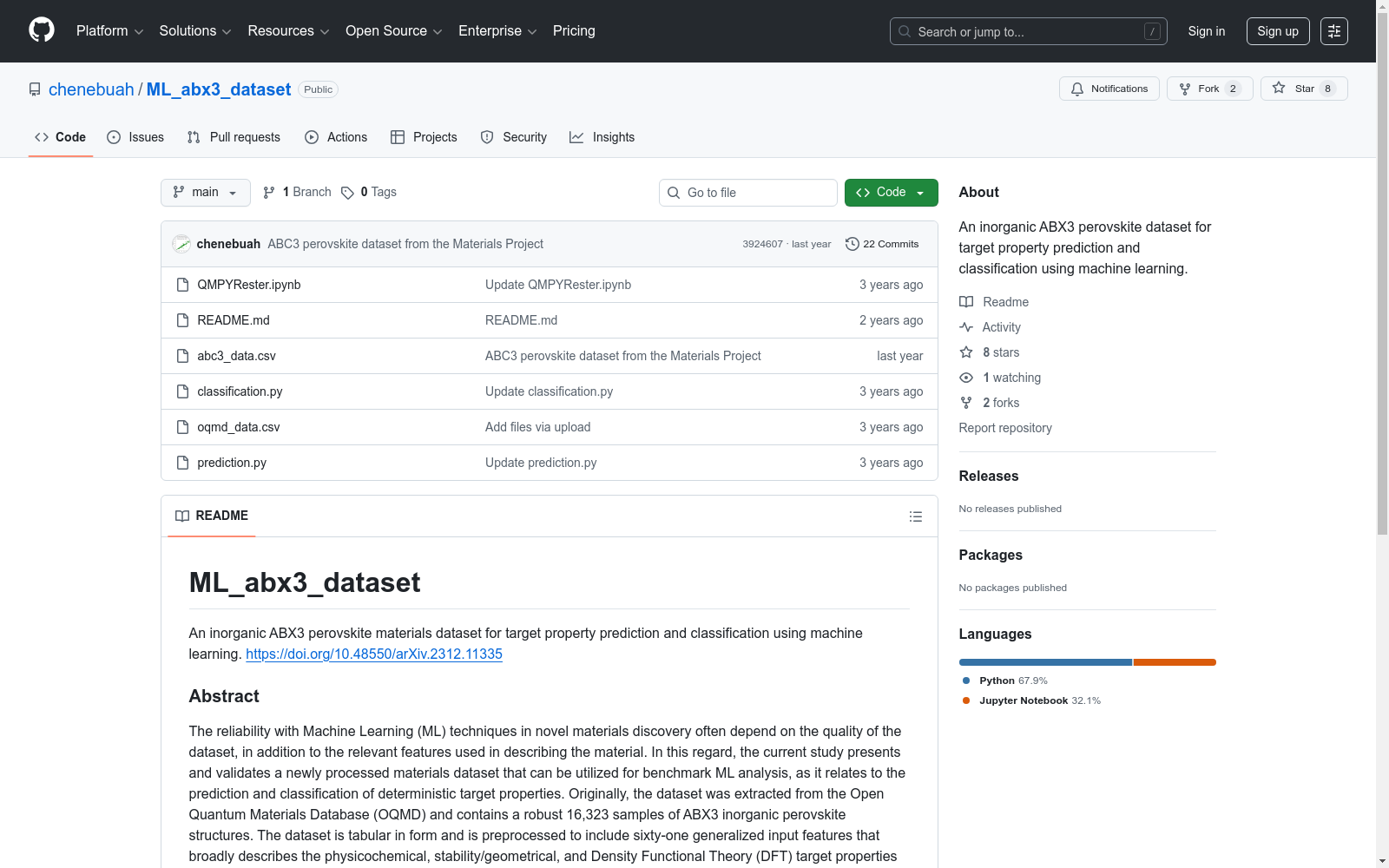Click the page vertical scrollbar thumb
1389x868 pixels.
(1382, 273)
